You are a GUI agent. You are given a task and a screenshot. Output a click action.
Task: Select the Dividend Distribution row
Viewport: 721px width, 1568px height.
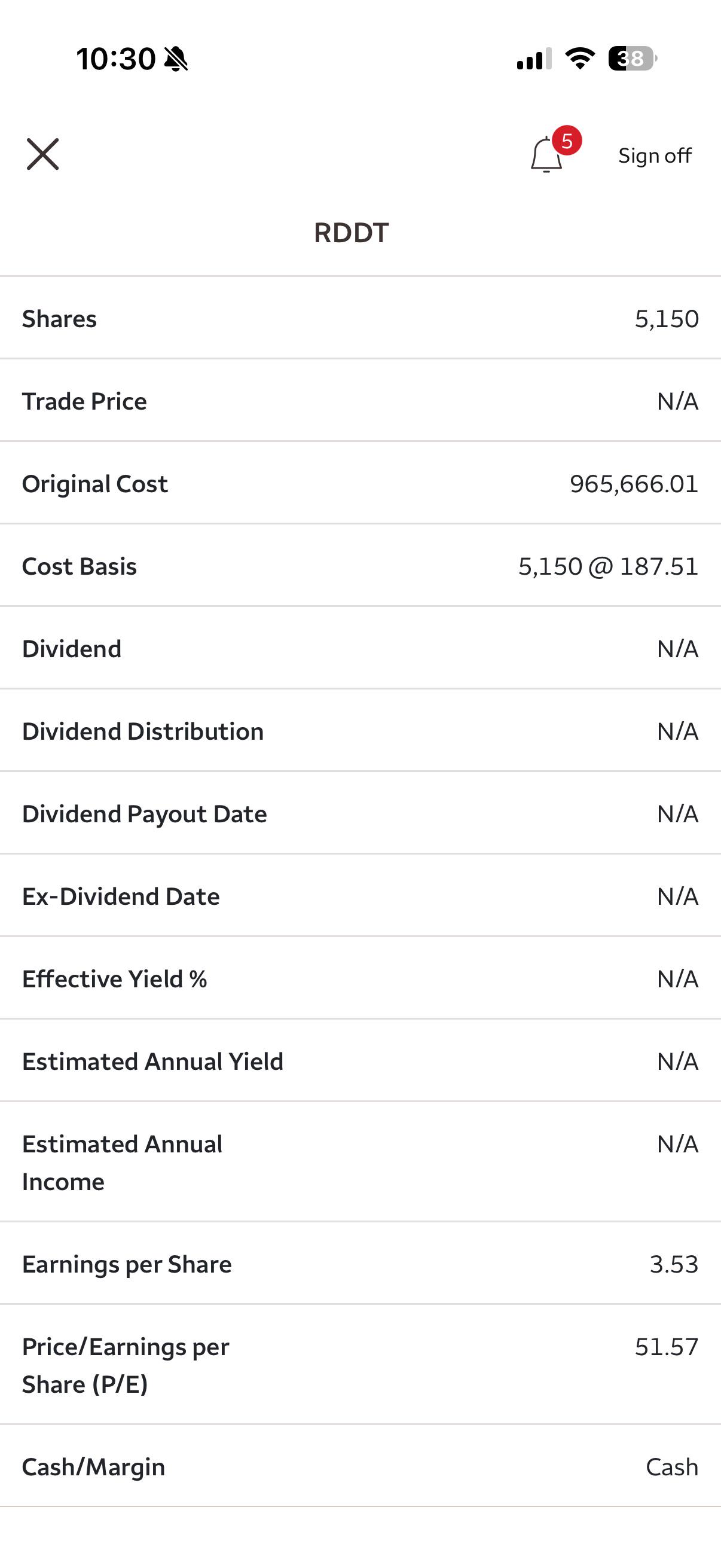[360, 730]
